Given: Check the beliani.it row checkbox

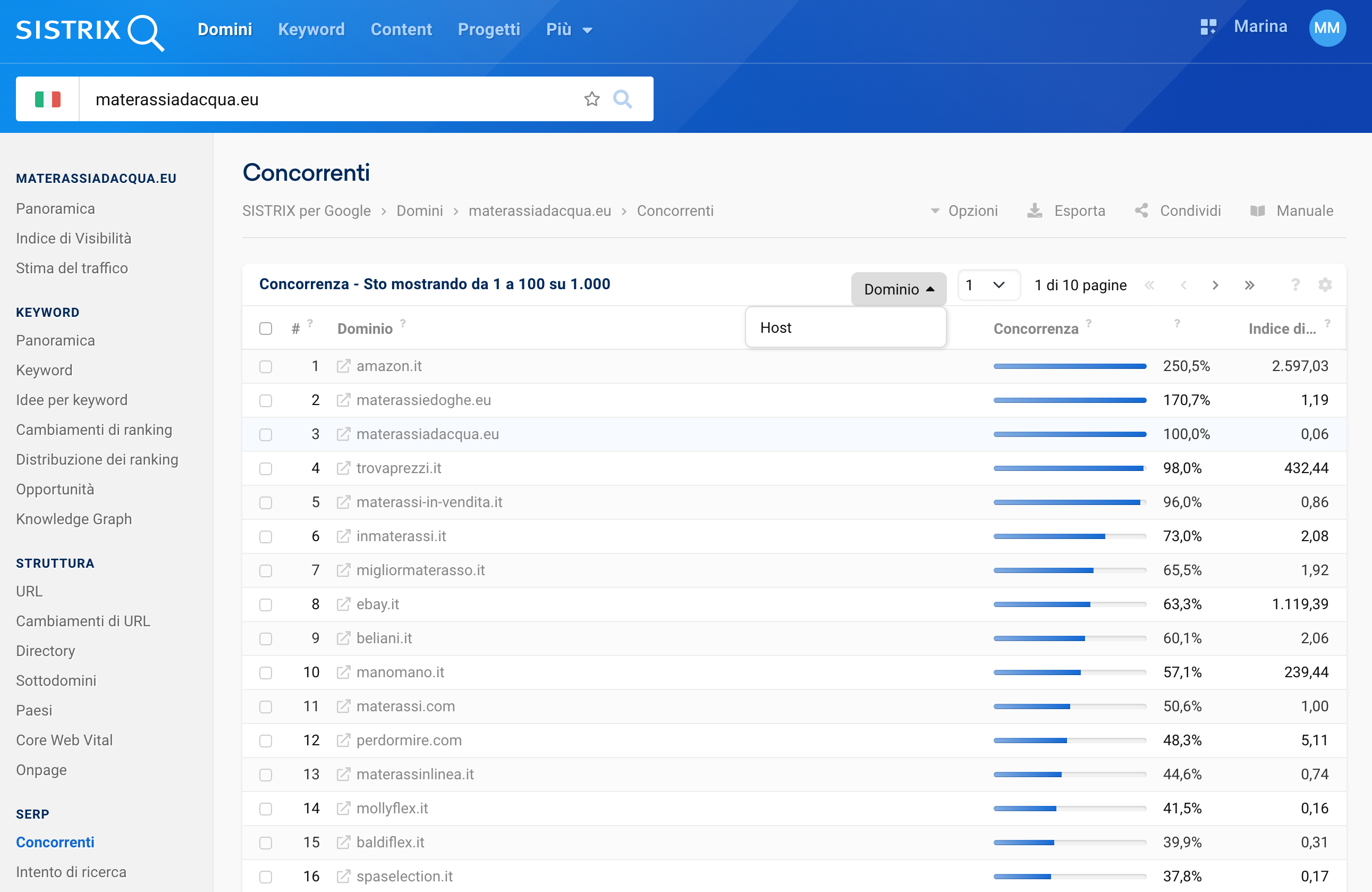Looking at the screenshot, I should click(266, 639).
